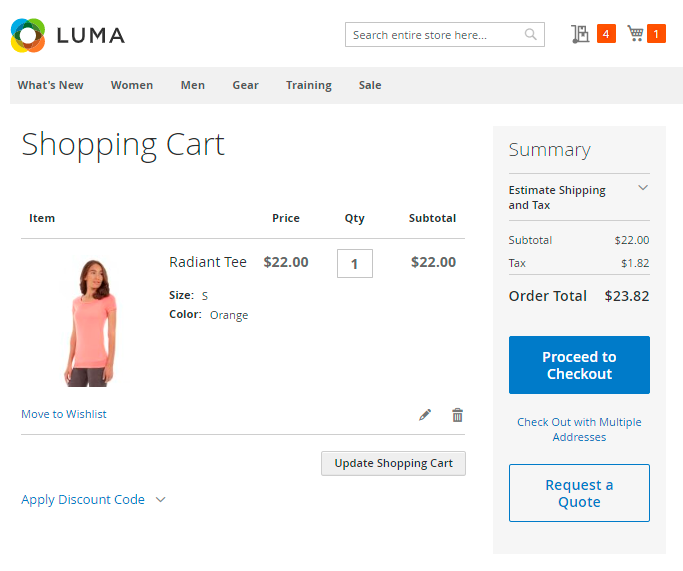Click the search magnifier icon

point(531,35)
